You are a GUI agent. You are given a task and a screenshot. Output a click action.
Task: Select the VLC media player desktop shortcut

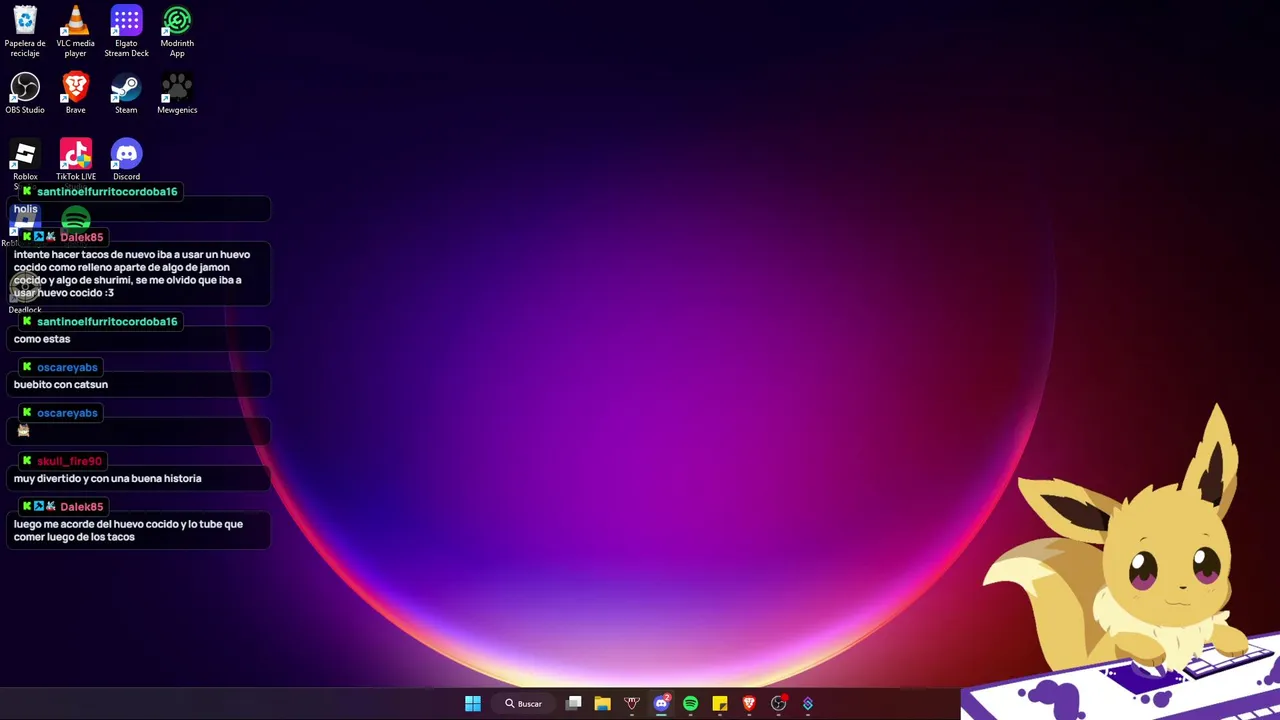pyautogui.click(x=75, y=31)
